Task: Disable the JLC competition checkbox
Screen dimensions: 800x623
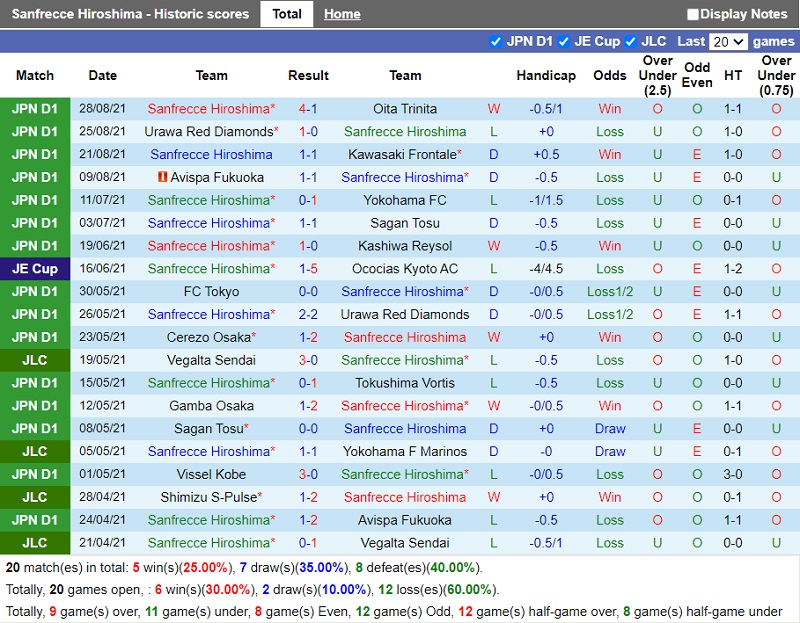Action: (x=630, y=42)
